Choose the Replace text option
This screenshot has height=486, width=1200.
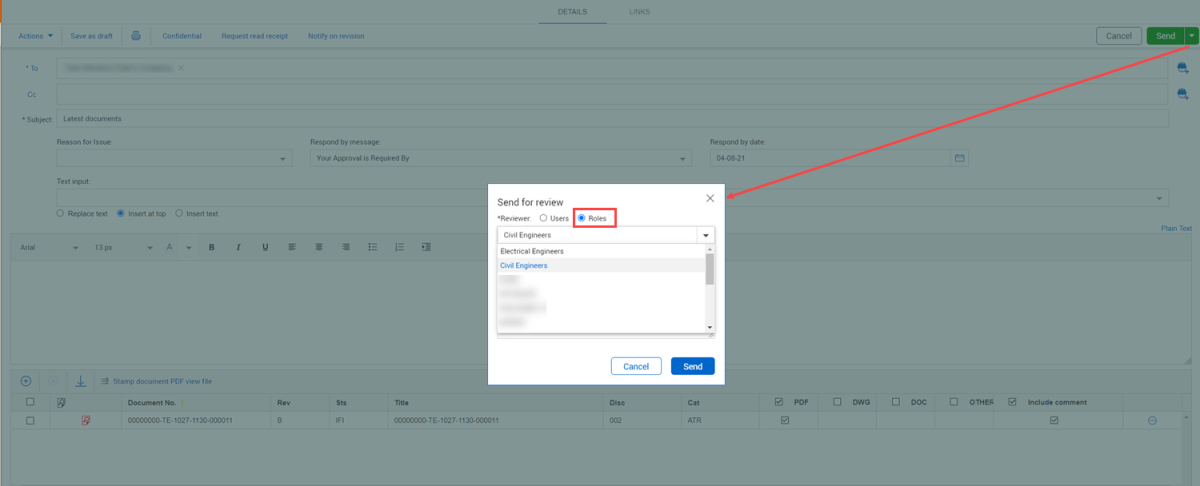[61, 213]
